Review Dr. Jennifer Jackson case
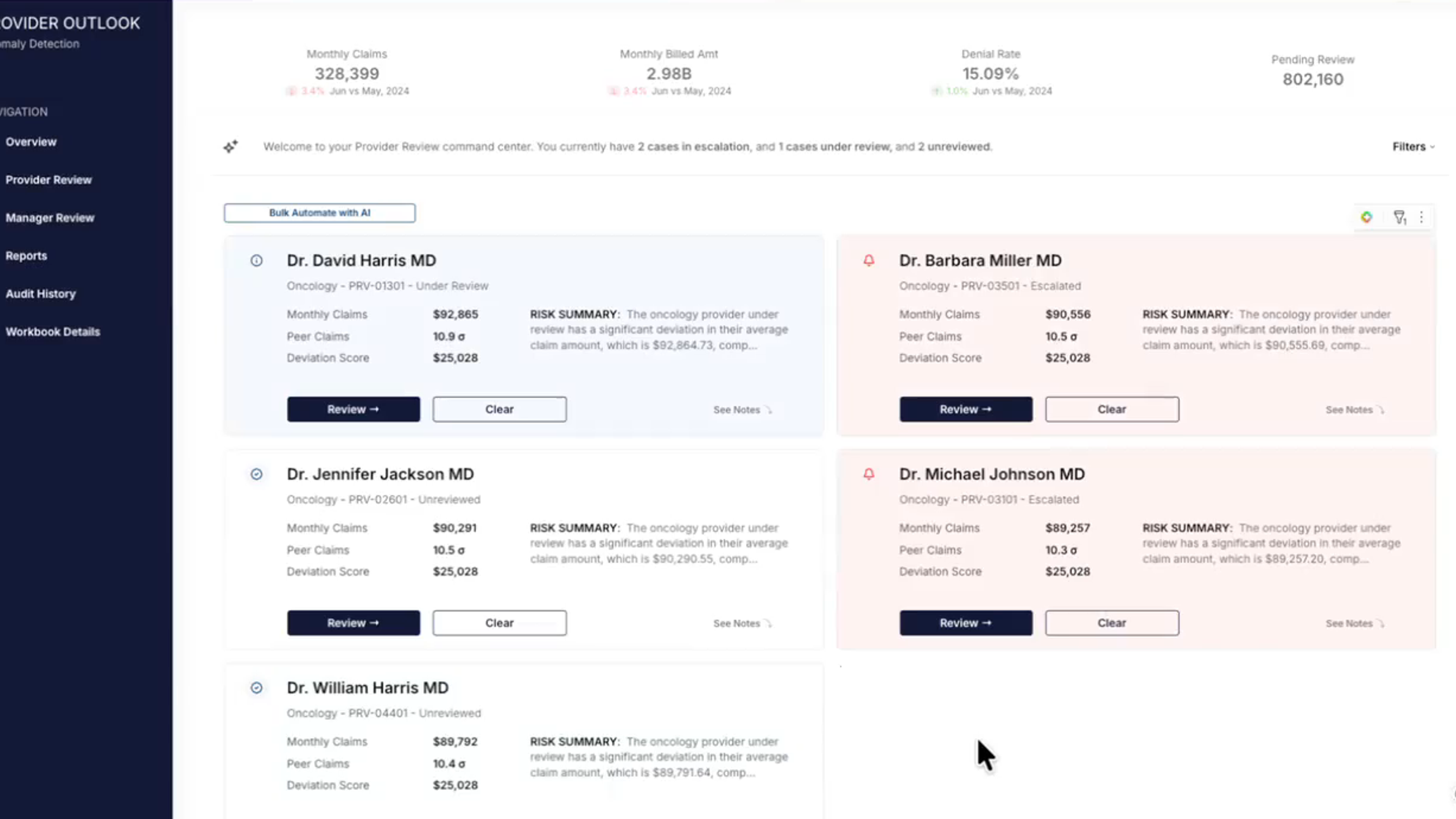Screen dimensions: 1456x819 coord(353,623)
